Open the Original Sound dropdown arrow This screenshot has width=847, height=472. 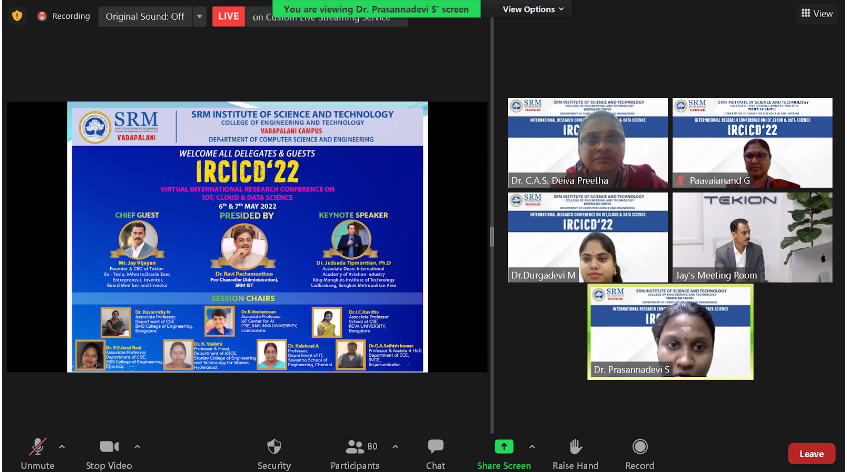[x=199, y=16]
